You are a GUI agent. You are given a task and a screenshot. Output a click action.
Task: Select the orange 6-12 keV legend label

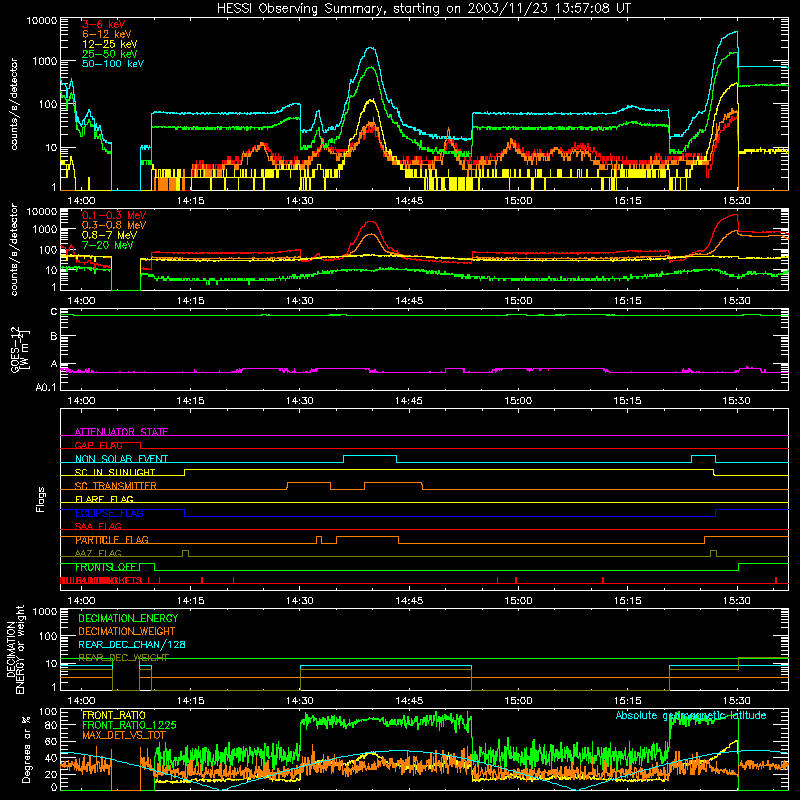pos(106,34)
